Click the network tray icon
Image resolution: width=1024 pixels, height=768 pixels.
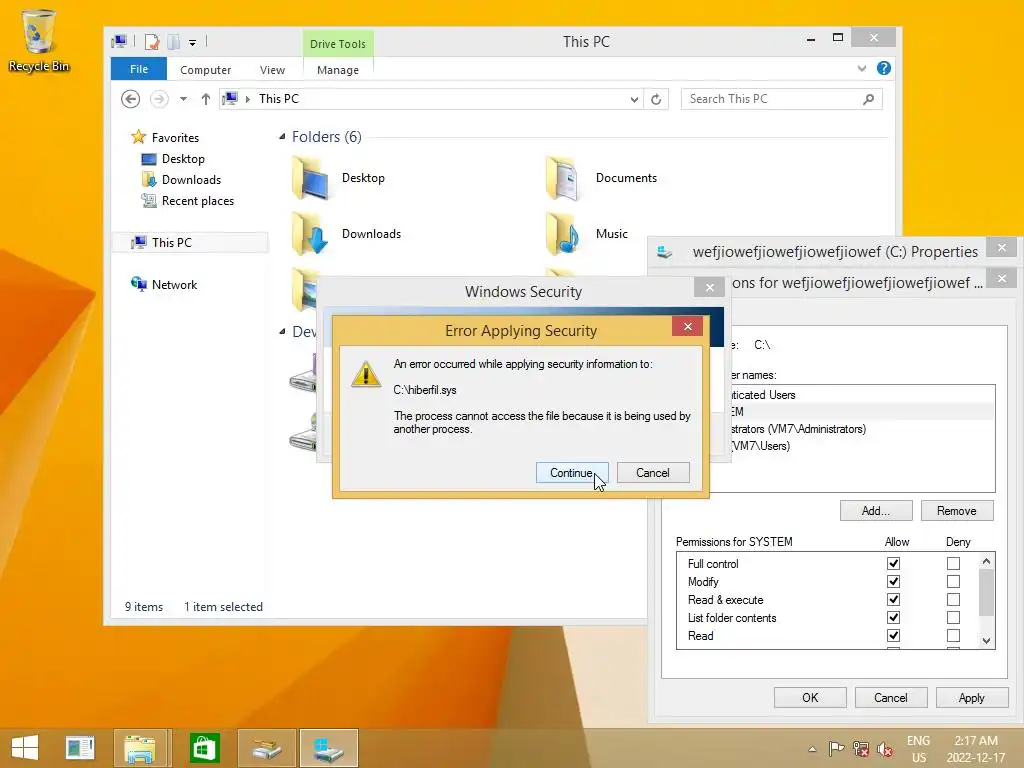tap(861, 749)
